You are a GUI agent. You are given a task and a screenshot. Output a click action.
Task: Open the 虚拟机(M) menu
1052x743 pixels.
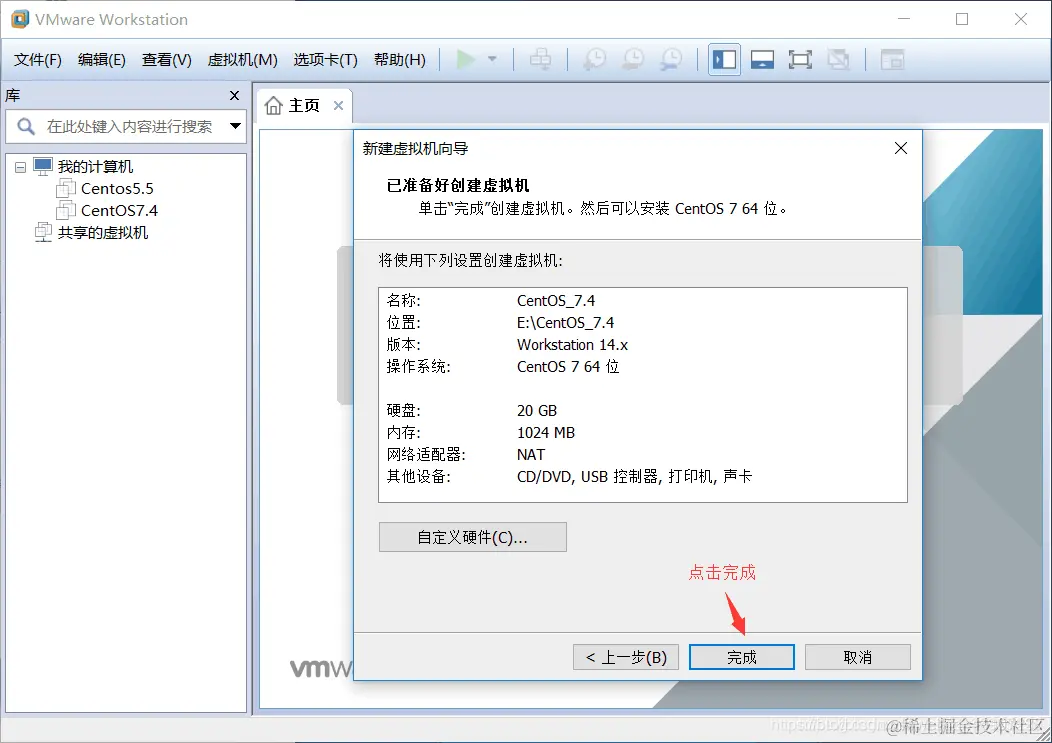242,59
